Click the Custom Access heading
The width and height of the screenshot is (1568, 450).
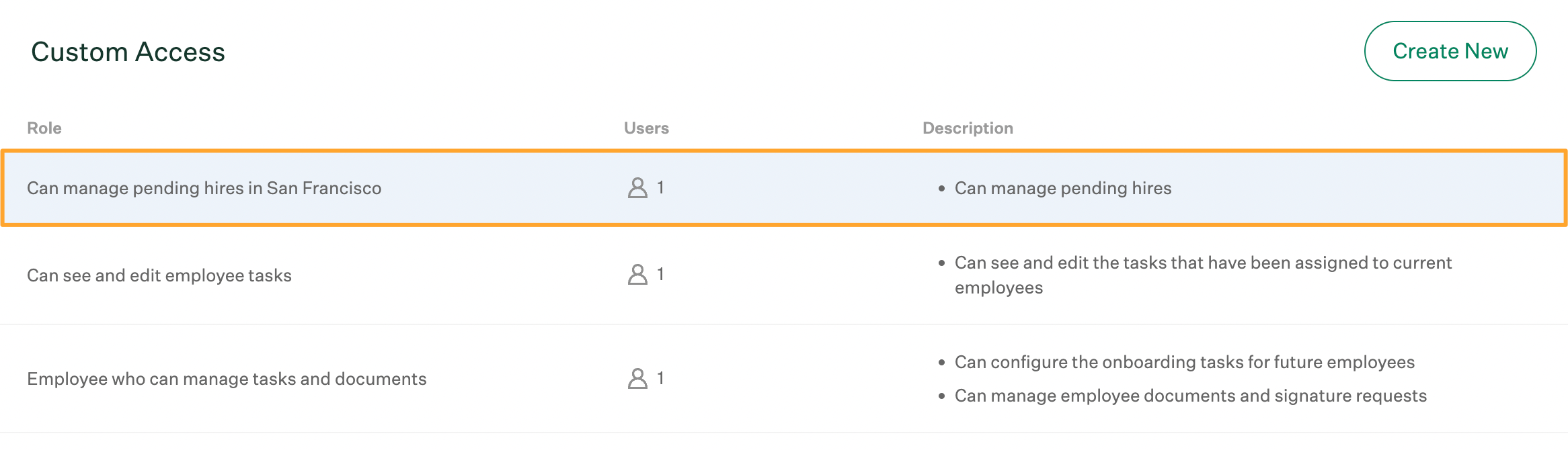coord(128,52)
